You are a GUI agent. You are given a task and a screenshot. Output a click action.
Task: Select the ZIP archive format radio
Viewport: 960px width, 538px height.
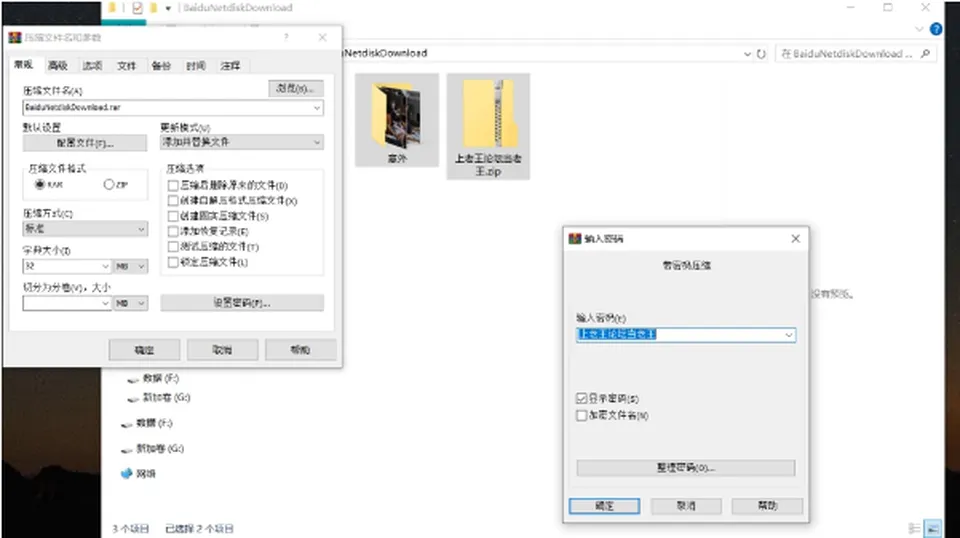[108, 184]
